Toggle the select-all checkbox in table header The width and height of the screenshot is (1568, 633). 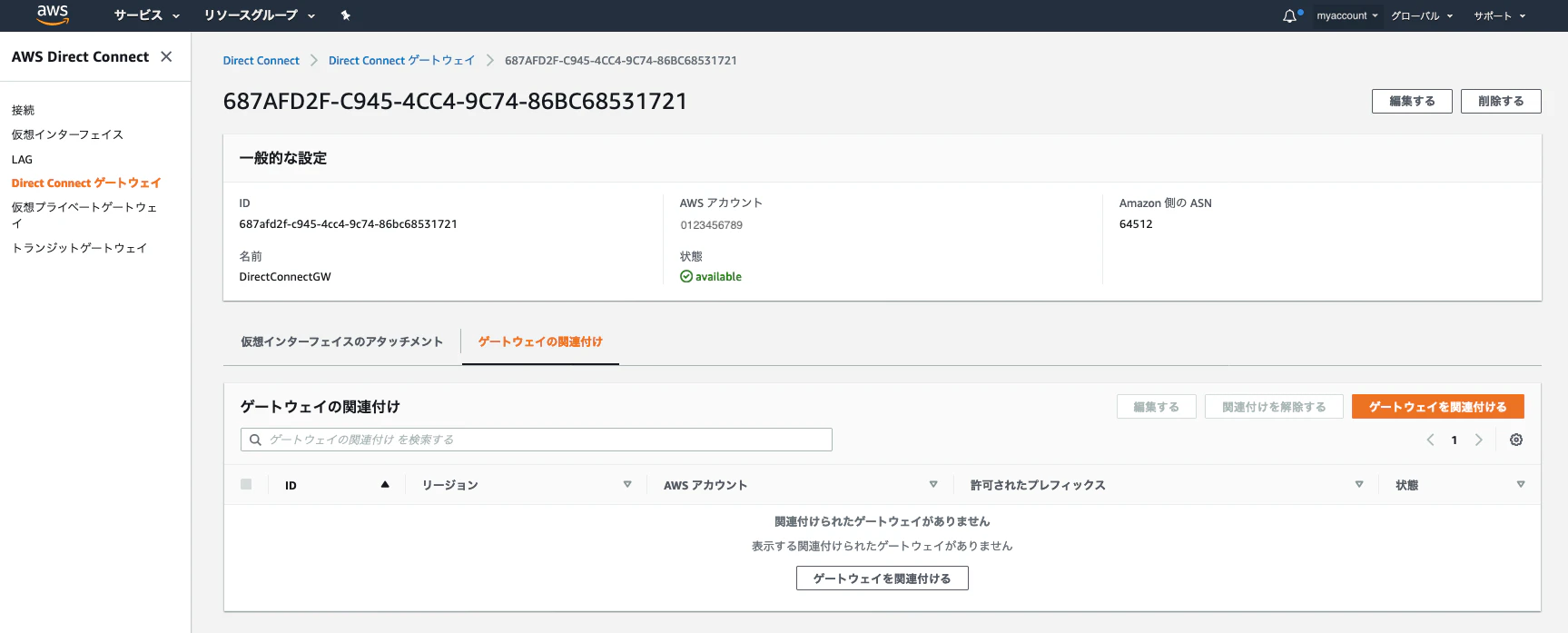click(246, 484)
